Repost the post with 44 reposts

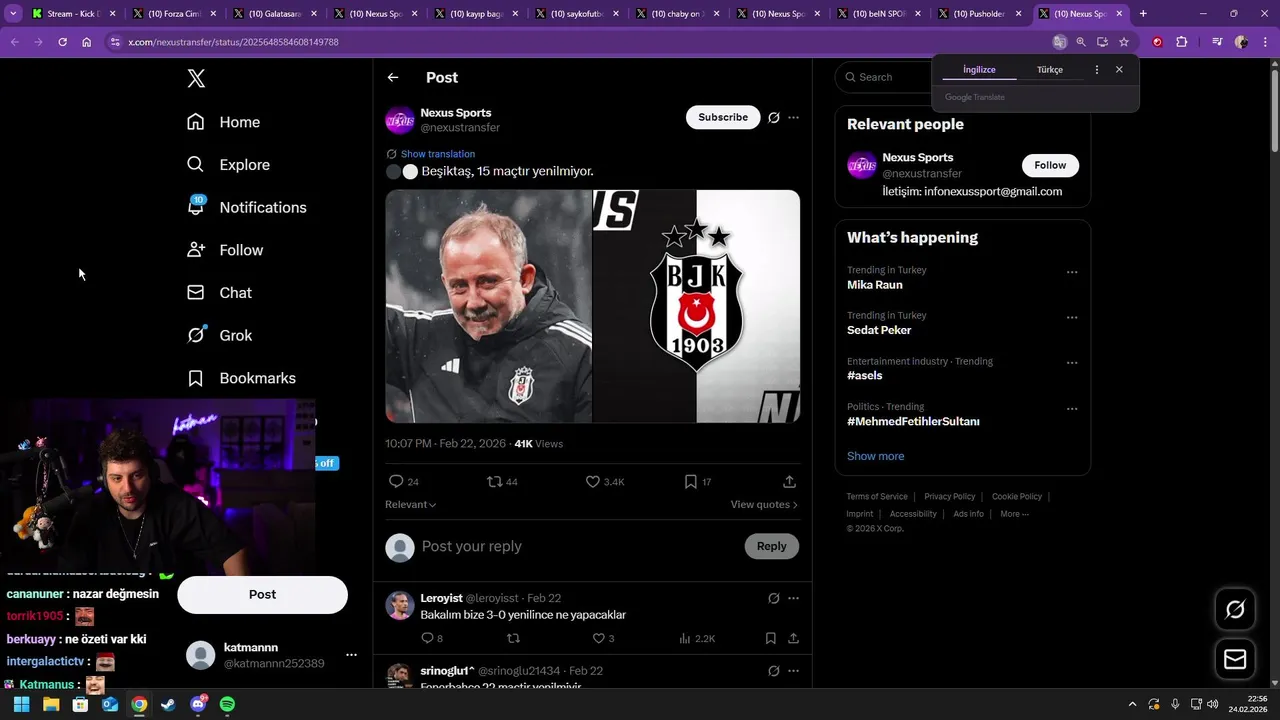pyautogui.click(x=494, y=482)
